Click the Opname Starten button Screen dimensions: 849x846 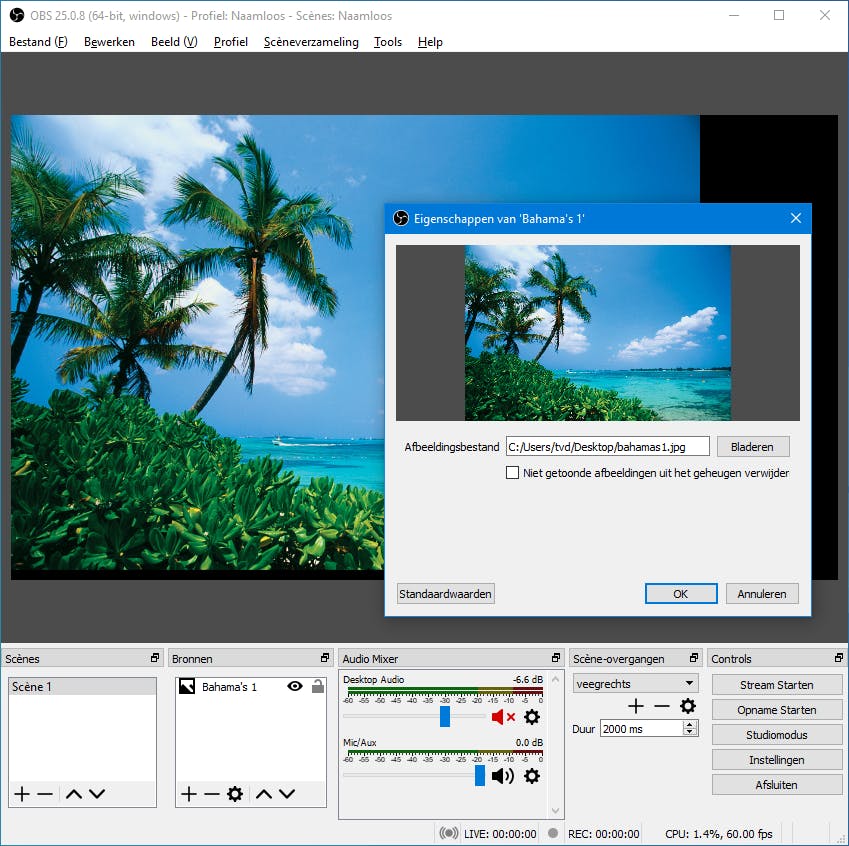(777, 709)
